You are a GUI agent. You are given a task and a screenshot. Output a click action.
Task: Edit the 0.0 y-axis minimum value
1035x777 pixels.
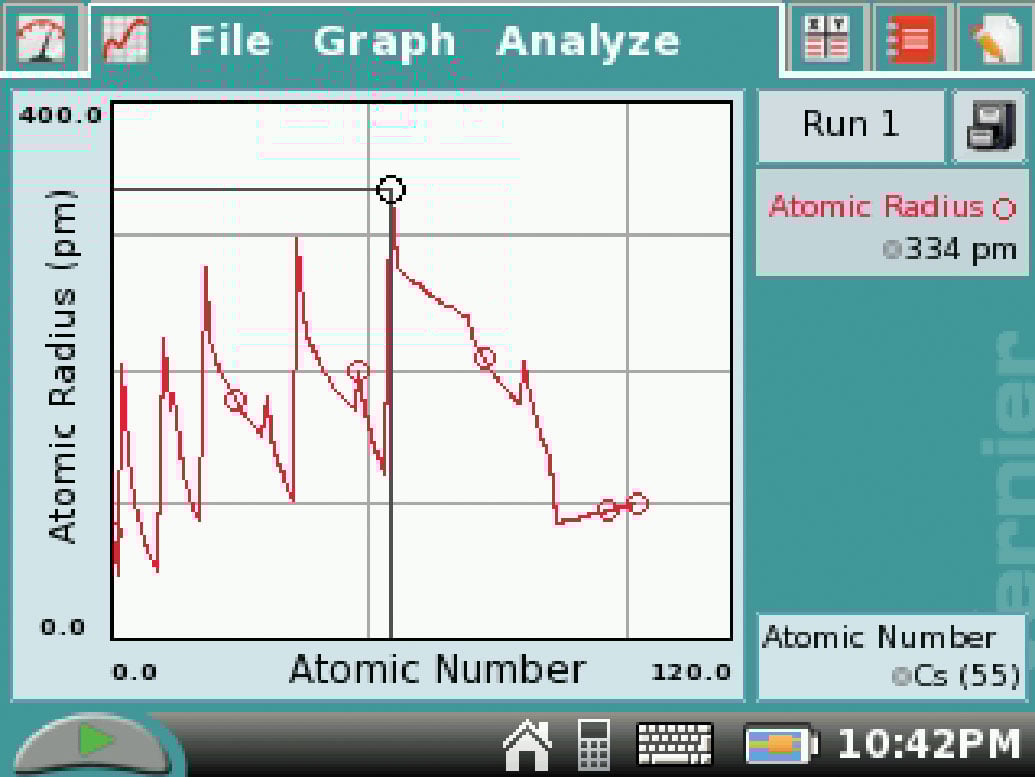[63, 626]
